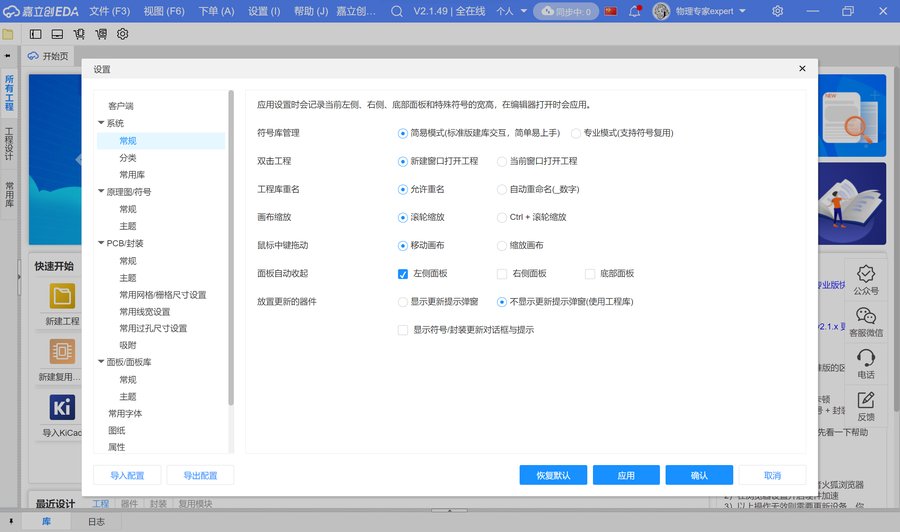
Task: Open the 物理专家expert account dropdown
Action: click(x=710, y=11)
